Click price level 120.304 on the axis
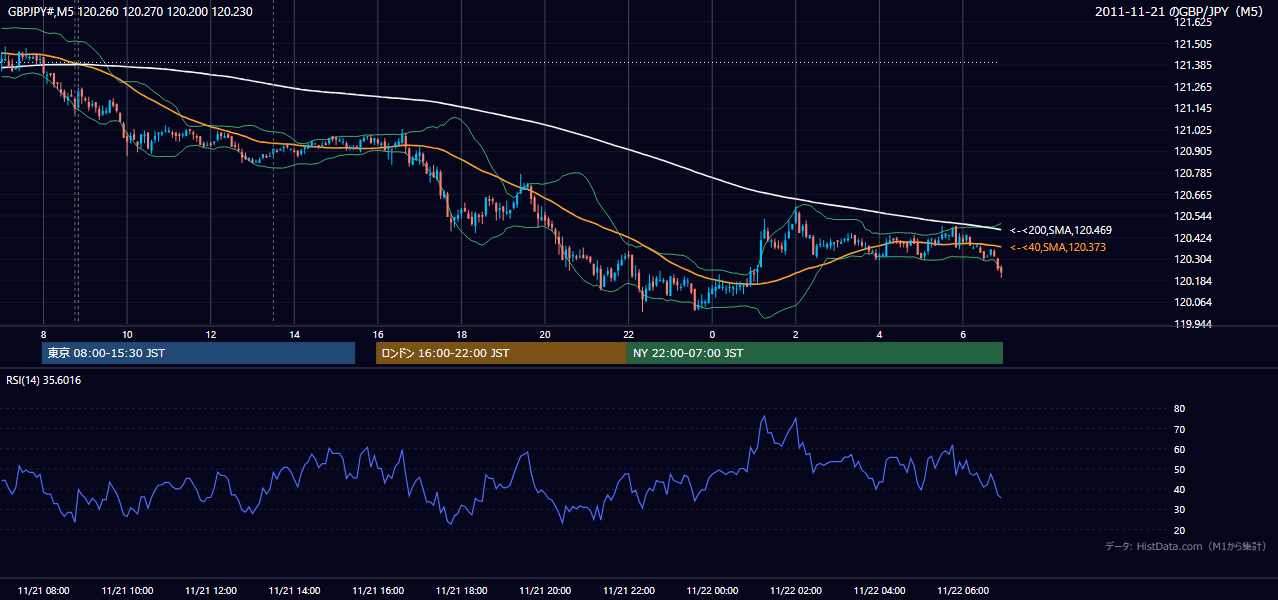The height and width of the screenshot is (600, 1278). point(1194,259)
